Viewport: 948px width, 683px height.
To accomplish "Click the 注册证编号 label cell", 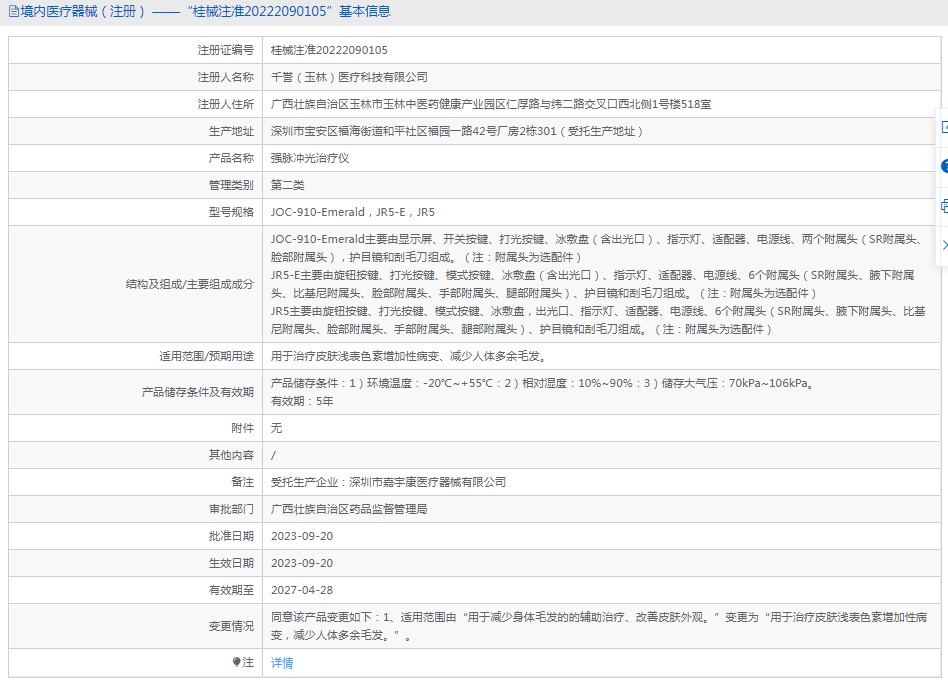I will pos(226,50).
